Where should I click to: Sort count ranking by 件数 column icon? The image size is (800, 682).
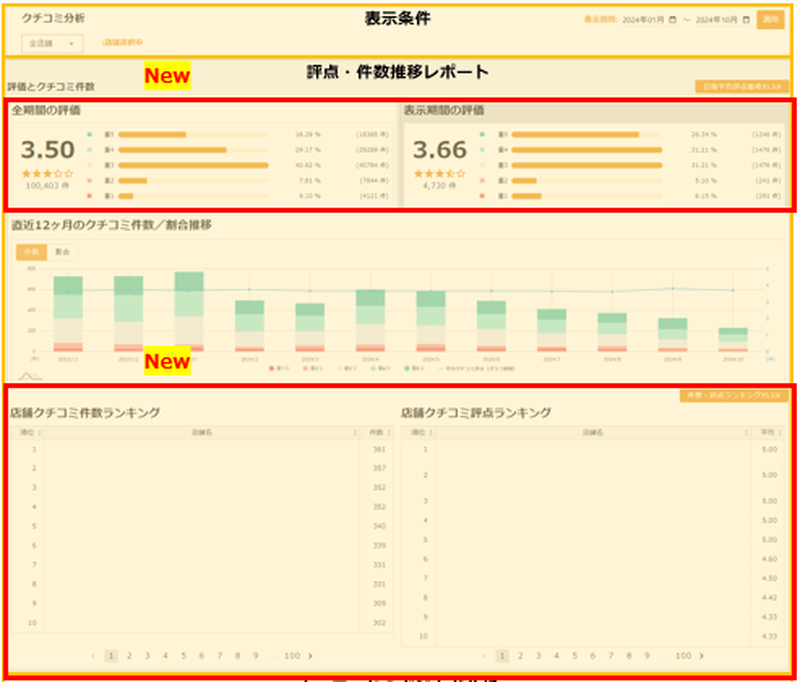(x=386, y=432)
